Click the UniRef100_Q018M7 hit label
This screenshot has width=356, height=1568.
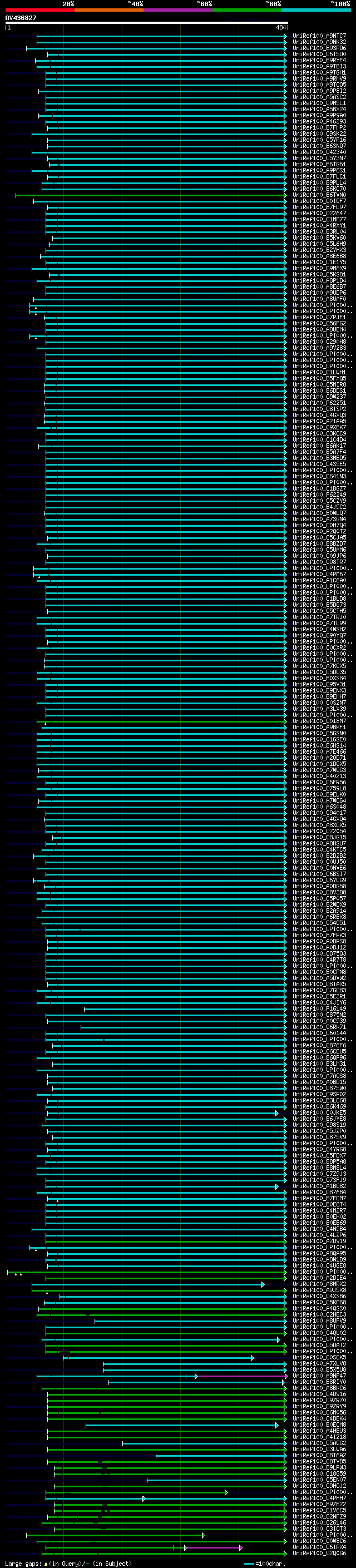point(319,721)
